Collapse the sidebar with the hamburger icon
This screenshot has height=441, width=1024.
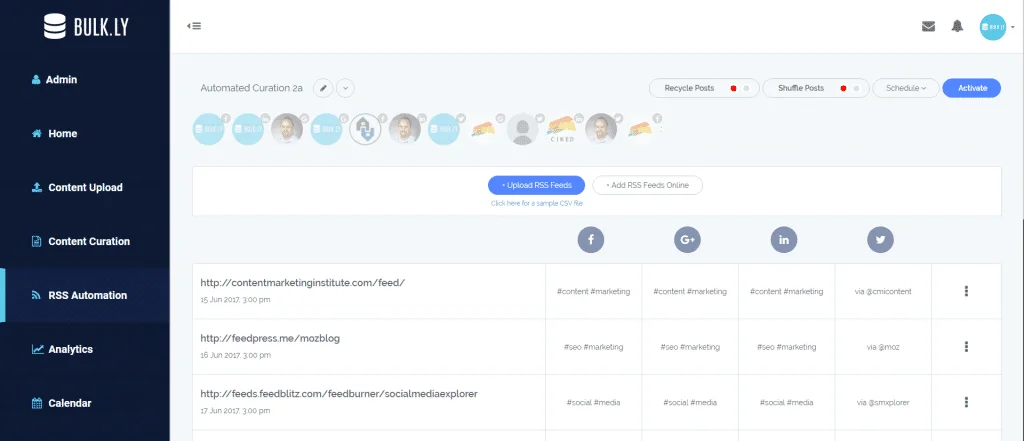tap(193, 26)
